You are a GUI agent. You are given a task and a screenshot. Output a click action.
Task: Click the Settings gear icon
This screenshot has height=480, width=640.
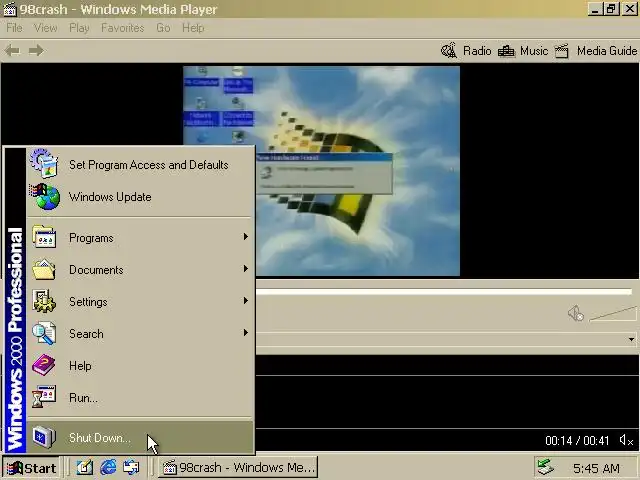pos(44,301)
